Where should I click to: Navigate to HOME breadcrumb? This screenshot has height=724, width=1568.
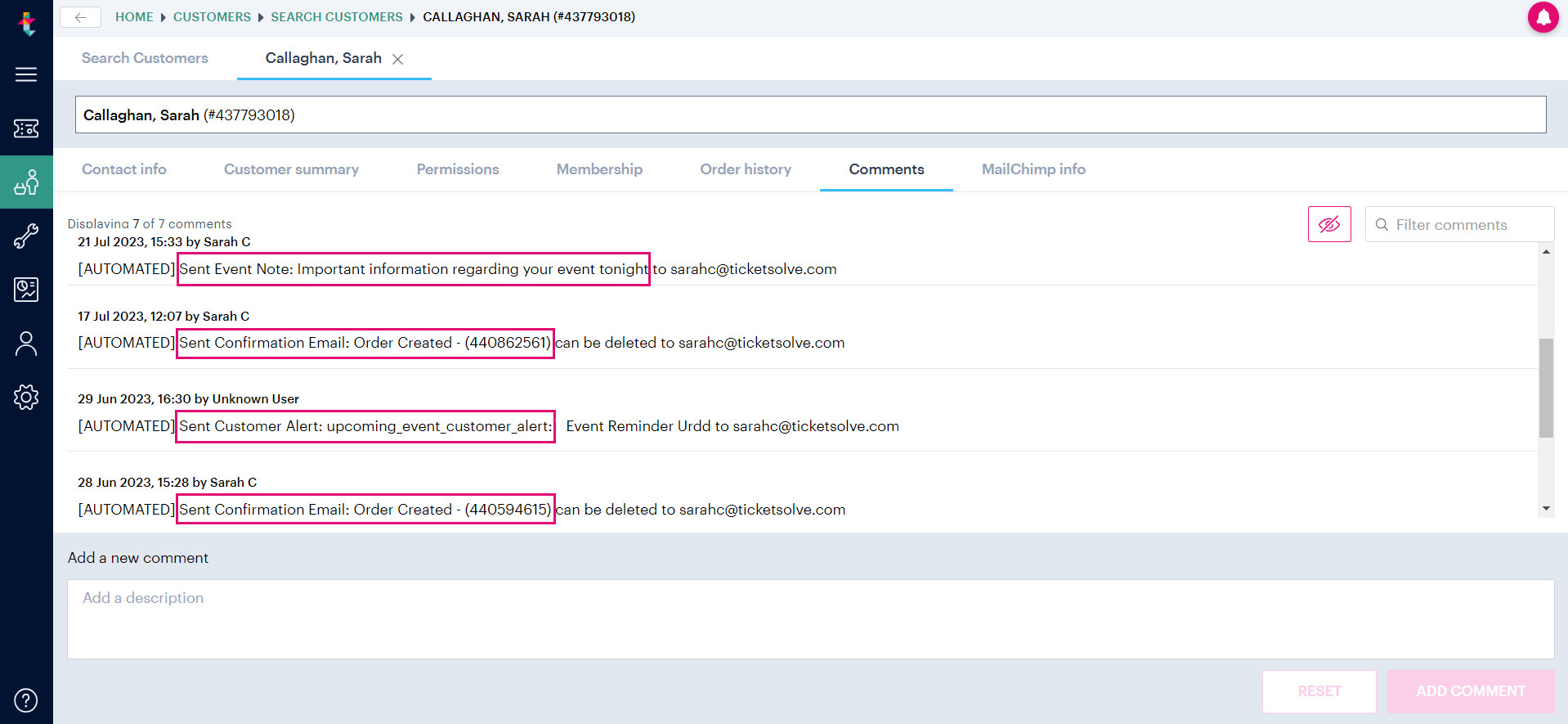click(134, 16)
